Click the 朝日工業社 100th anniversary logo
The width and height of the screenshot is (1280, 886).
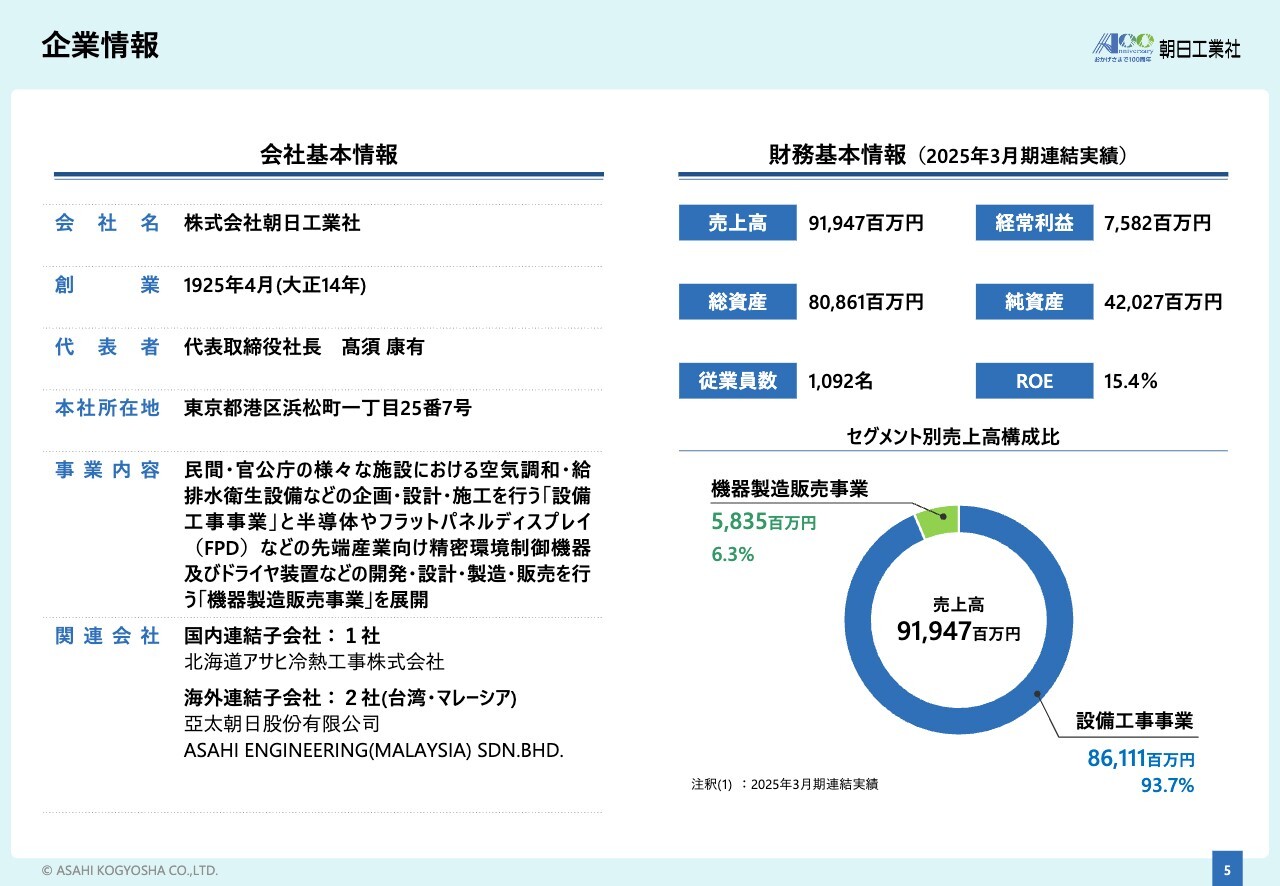(x=1166, y=47)
